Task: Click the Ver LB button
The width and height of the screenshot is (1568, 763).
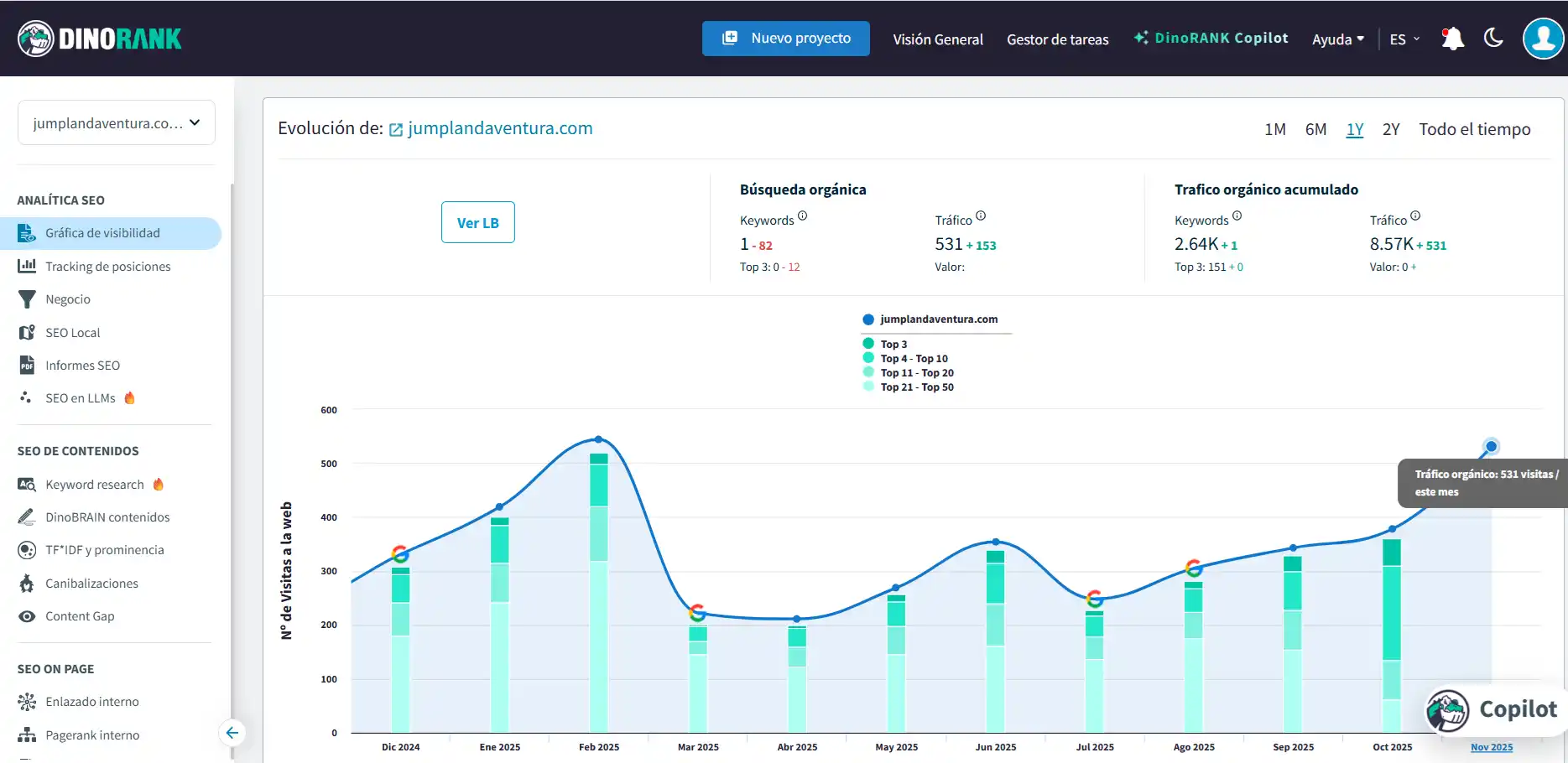Action: (x=477, y=222)
